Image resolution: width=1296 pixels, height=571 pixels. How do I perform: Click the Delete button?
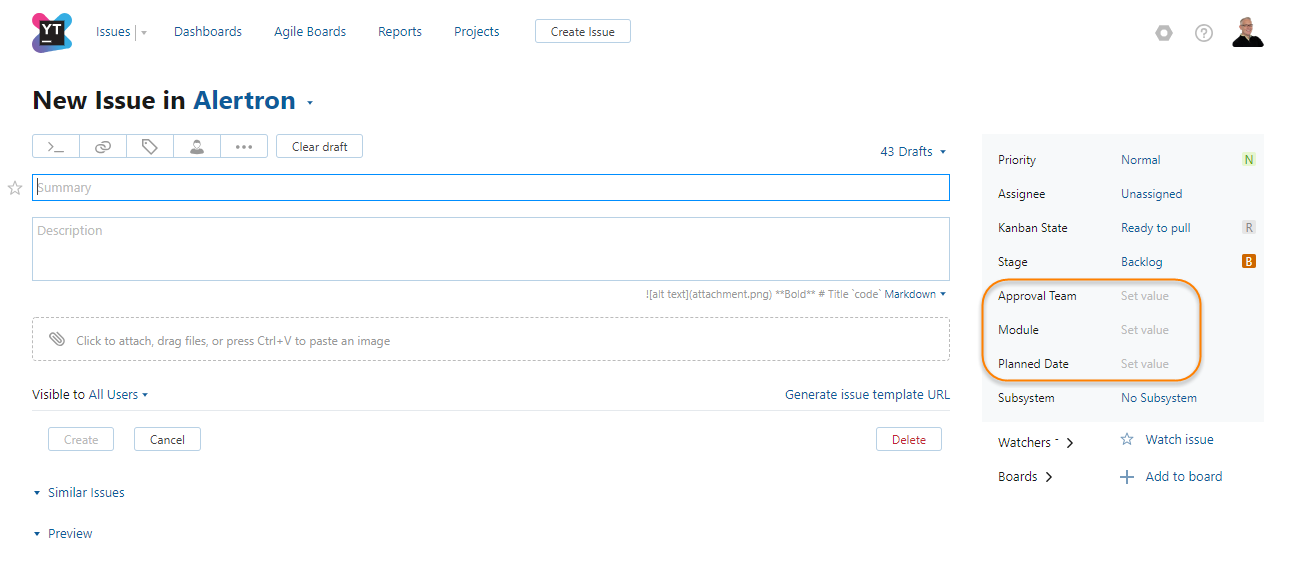pyautogui.click(x=909, y=439)
